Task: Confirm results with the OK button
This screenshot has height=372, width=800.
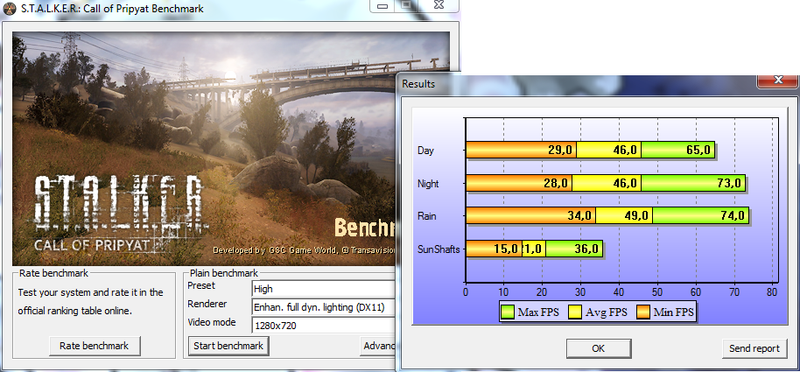Action: click(598, 349)
